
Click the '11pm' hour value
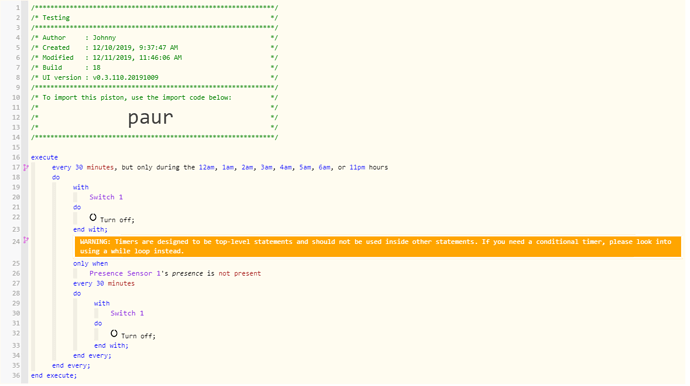(x=357, y=168)
